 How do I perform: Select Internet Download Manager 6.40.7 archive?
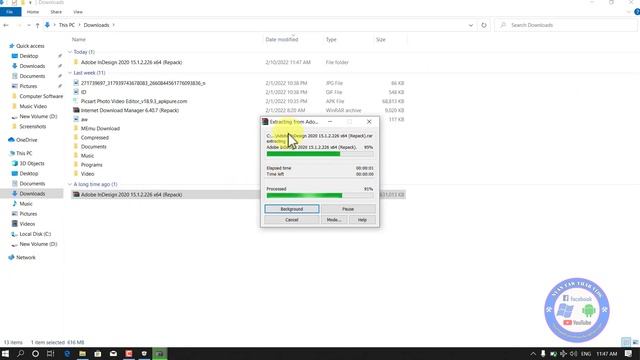[x=130, y=110]
